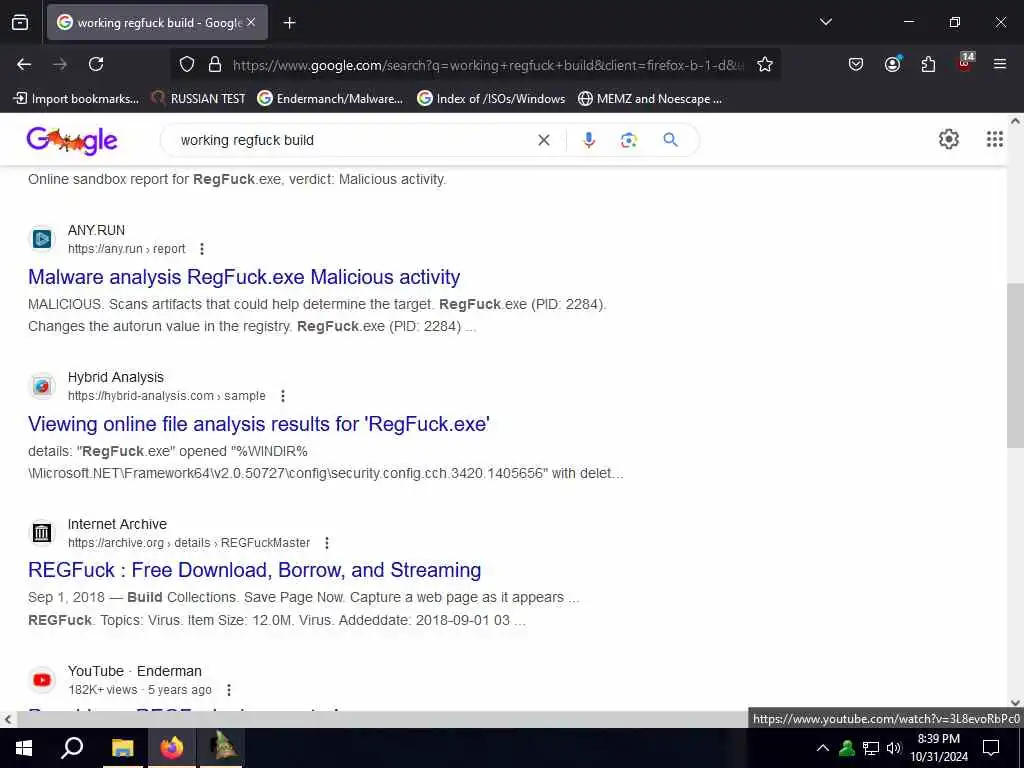Click the URL address field
1024x768 pixels.
[488, 65]
